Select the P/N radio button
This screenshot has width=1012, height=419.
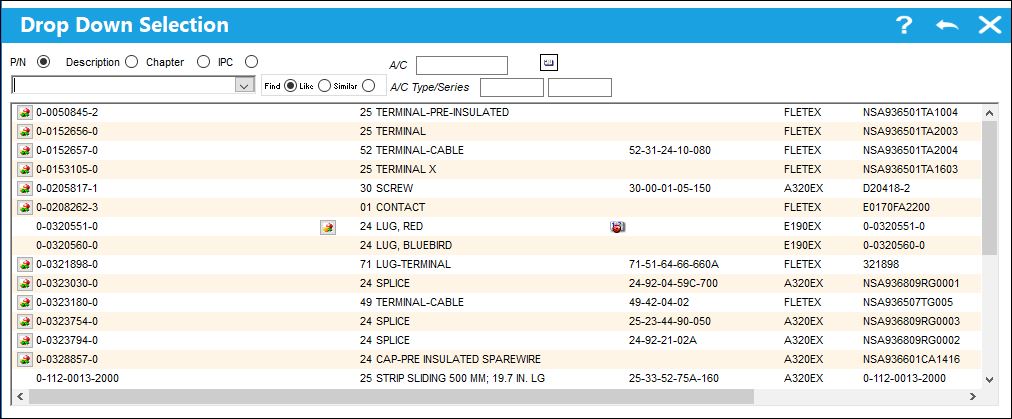pyautogui.click(x=44, y=62)
